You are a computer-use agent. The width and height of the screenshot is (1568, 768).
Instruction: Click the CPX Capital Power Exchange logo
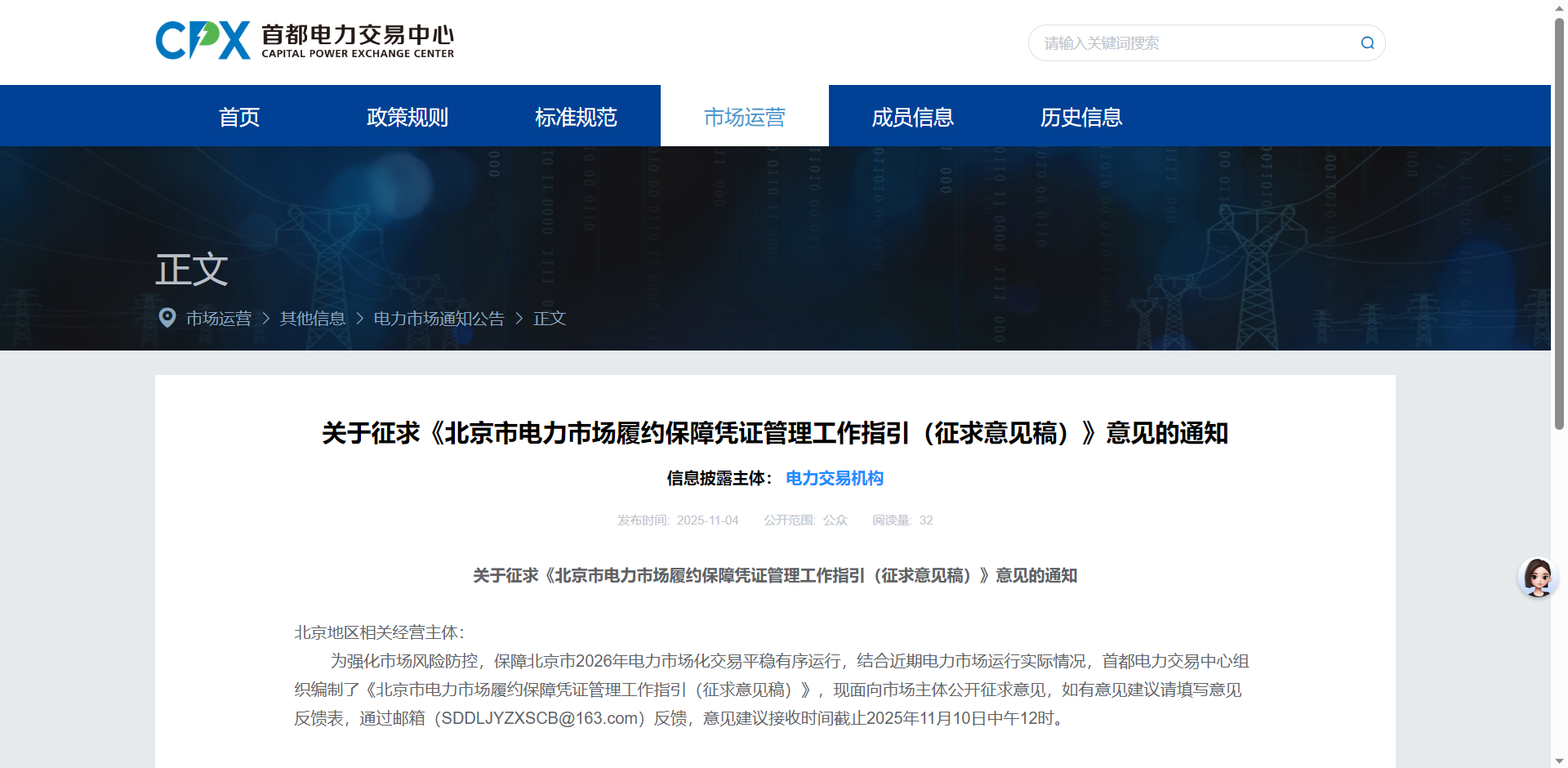[x=304, y=41]
